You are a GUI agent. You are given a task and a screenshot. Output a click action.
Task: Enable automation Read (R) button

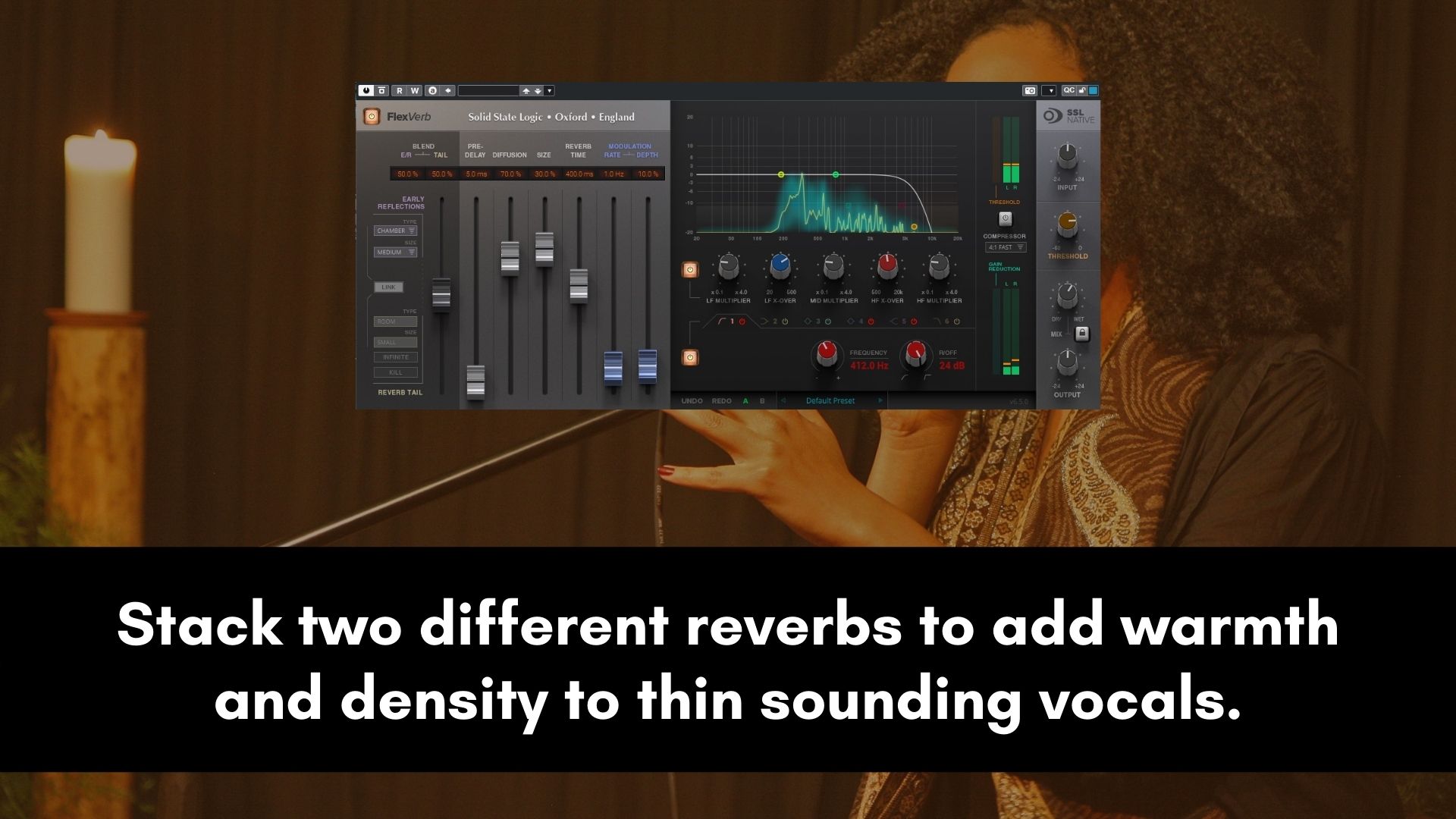click(x=399, y=91)
